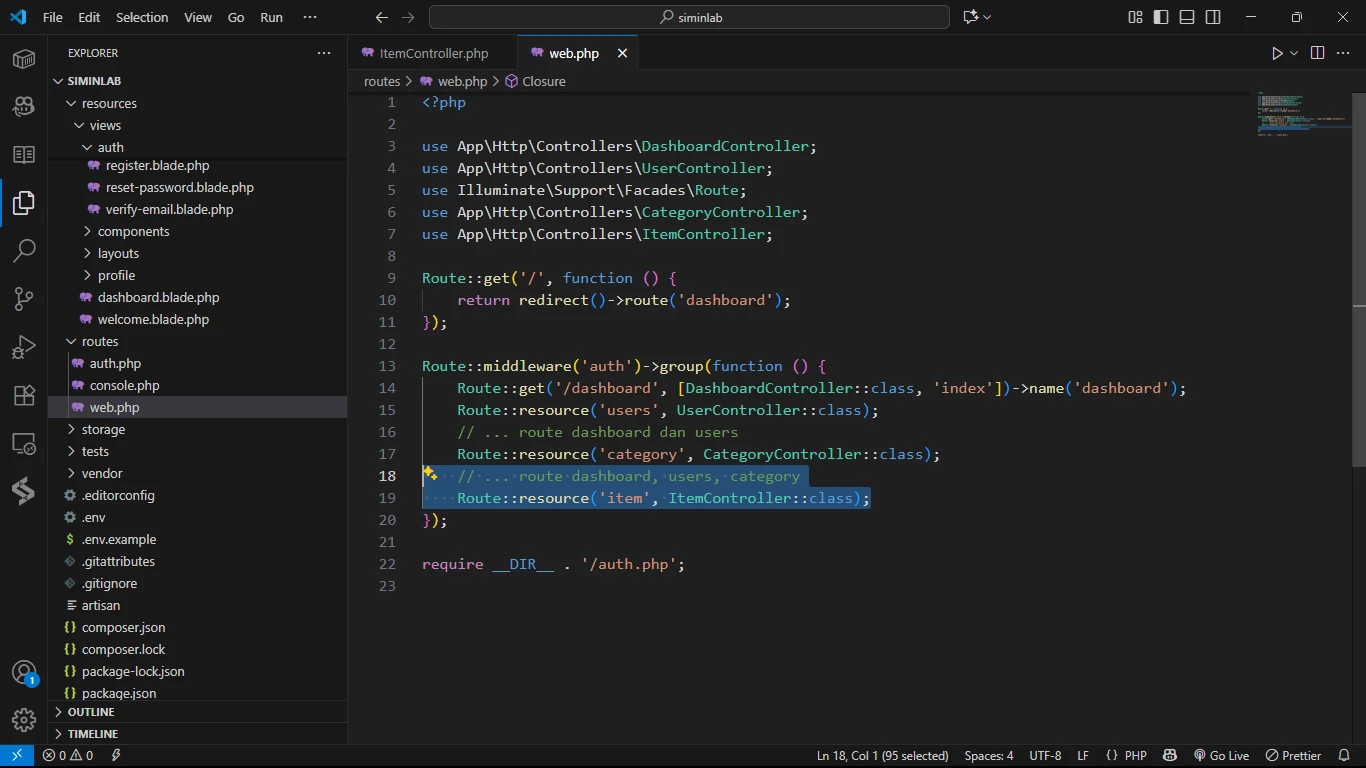Open the Run and Debug view
The width and height of the screenshot is (1366, 768).
click(x=24, y=347)
